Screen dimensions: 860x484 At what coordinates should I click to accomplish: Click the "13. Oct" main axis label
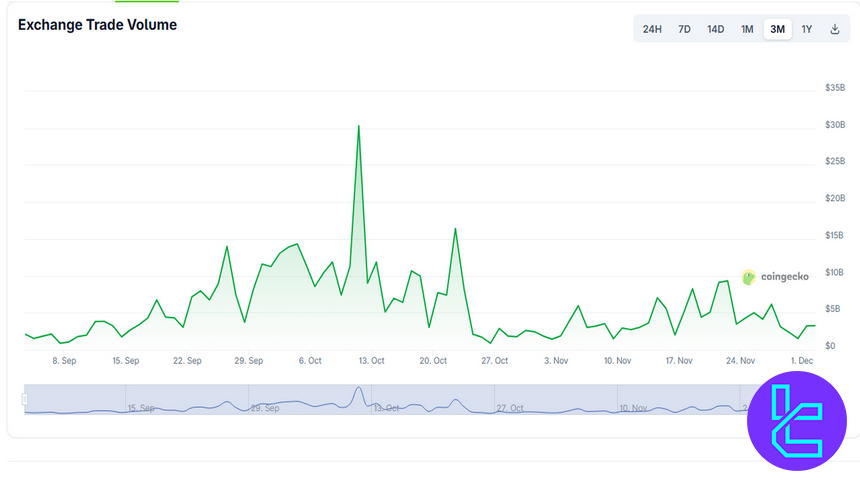click(x=371, y=361)
